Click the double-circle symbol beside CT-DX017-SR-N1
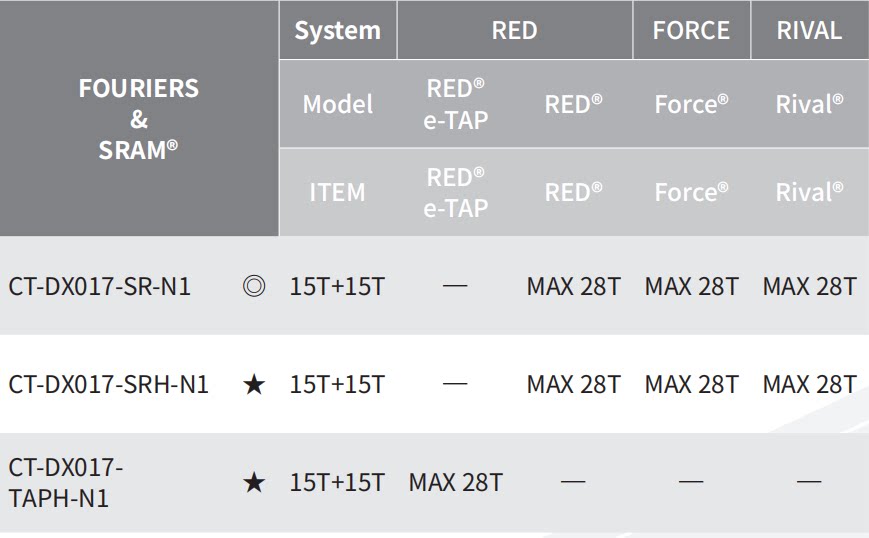This screenshot has width=869, height=538. coord(254,287)
